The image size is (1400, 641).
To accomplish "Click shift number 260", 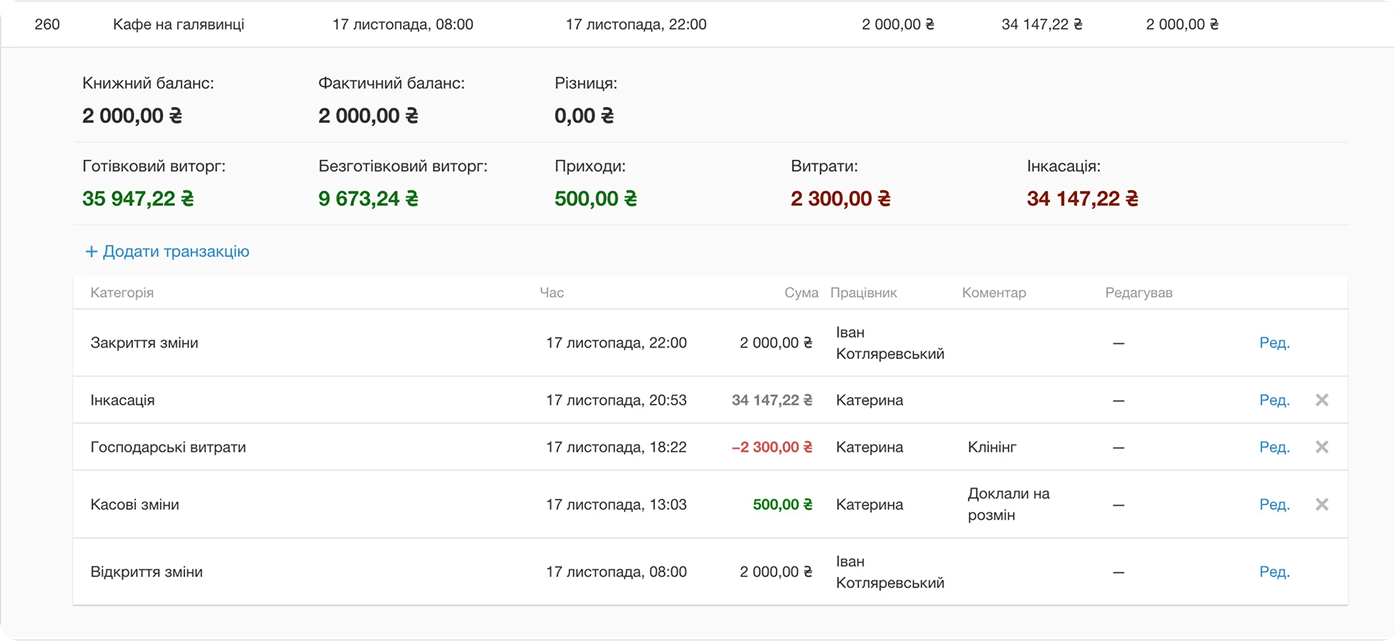I will point(47,24).
